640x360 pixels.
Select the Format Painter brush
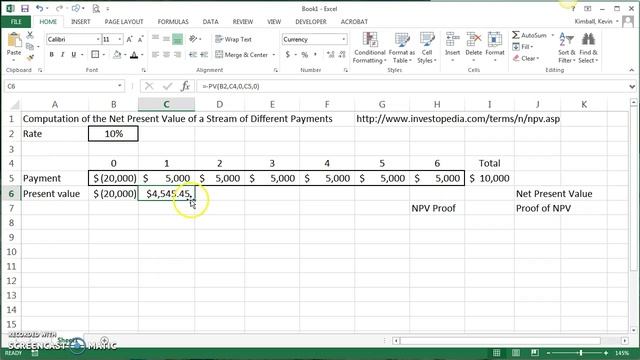point(30,58)
